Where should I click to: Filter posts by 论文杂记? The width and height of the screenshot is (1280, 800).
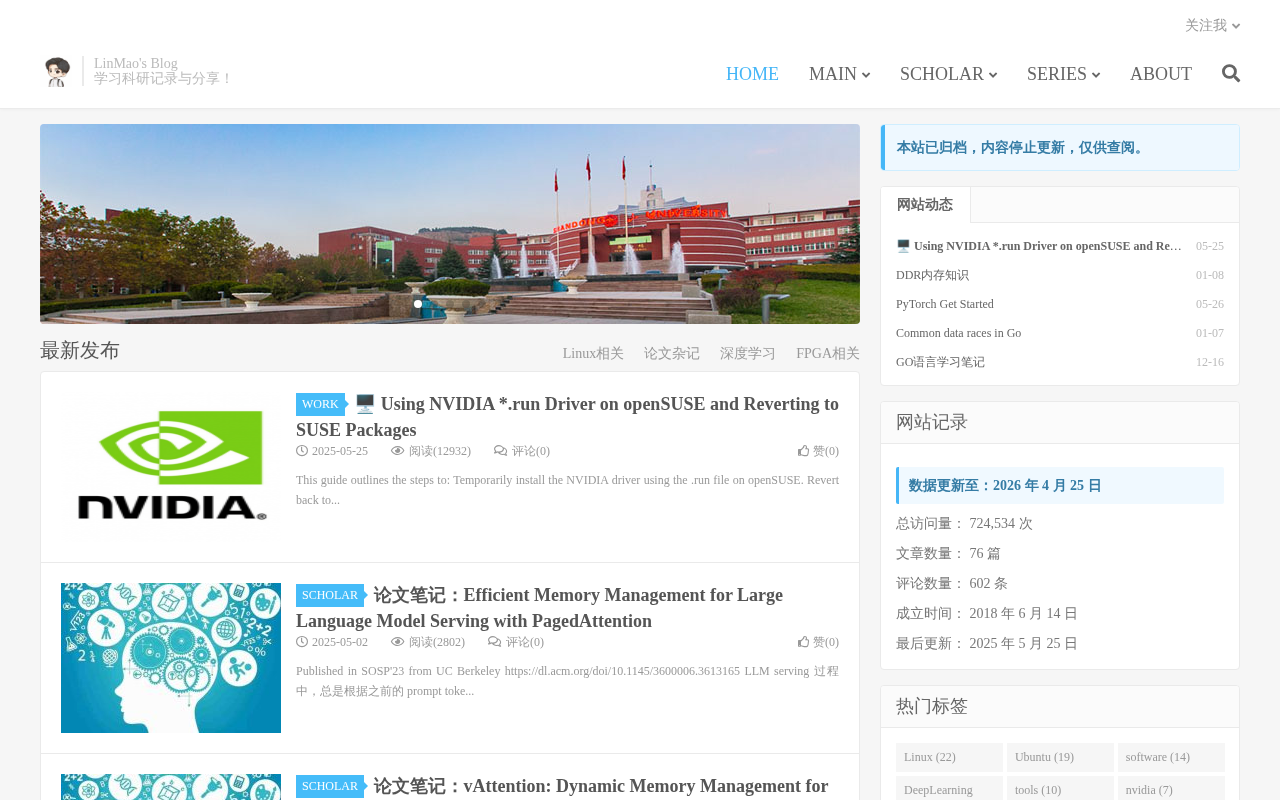[672, 354]
